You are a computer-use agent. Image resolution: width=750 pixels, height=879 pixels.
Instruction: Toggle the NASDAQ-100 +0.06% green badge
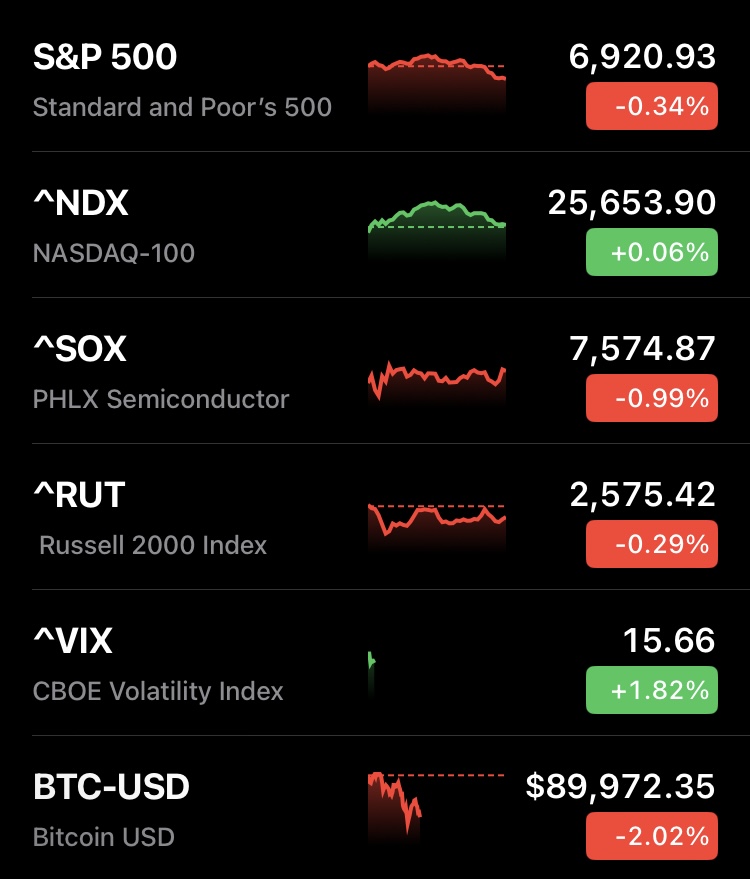point(652,252)
